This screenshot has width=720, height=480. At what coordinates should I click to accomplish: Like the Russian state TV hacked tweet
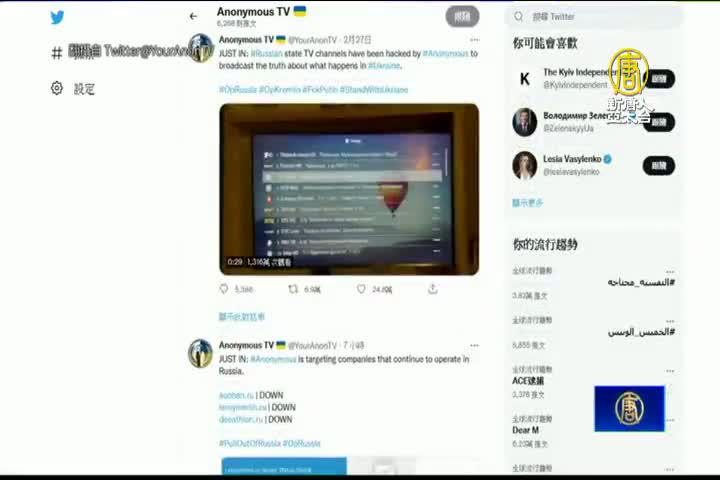pos(361,289)
